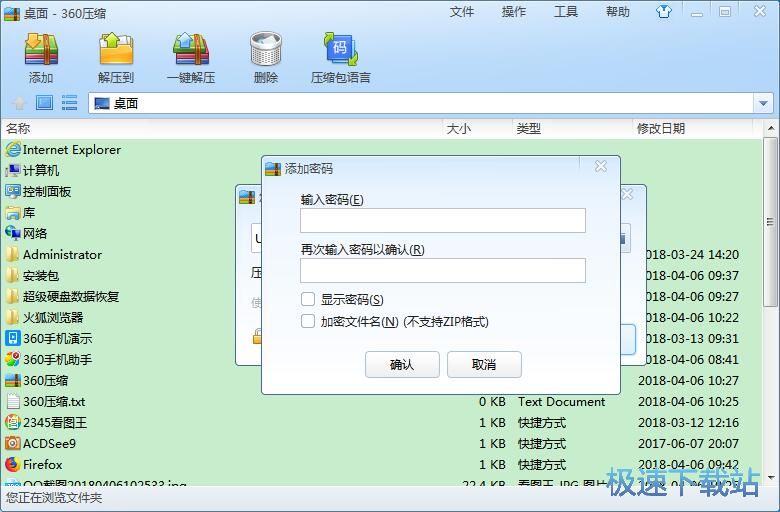
Task: Click the 添加 (Add) toolbar icon
Action: (x=41, y=50)
